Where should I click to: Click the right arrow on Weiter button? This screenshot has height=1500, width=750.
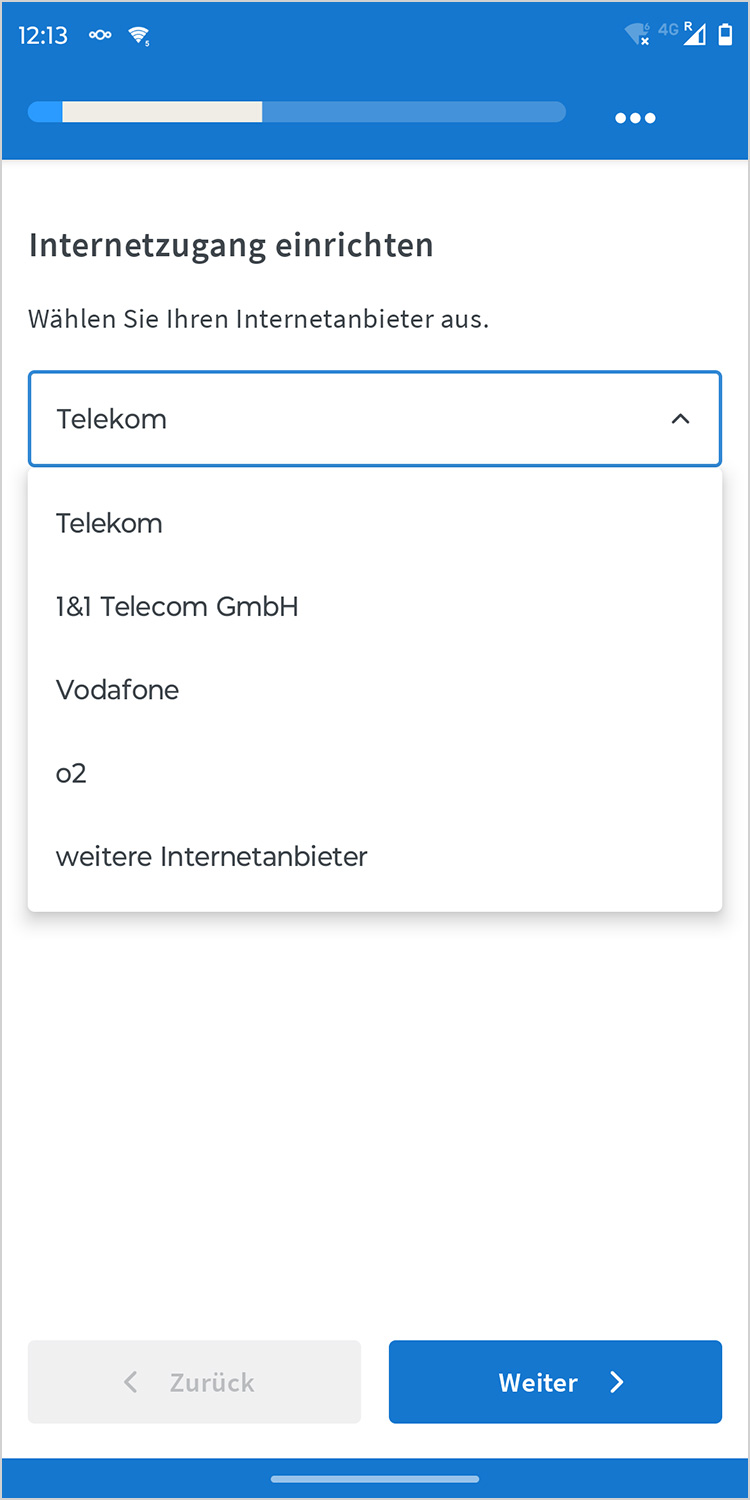point(617,1382)
